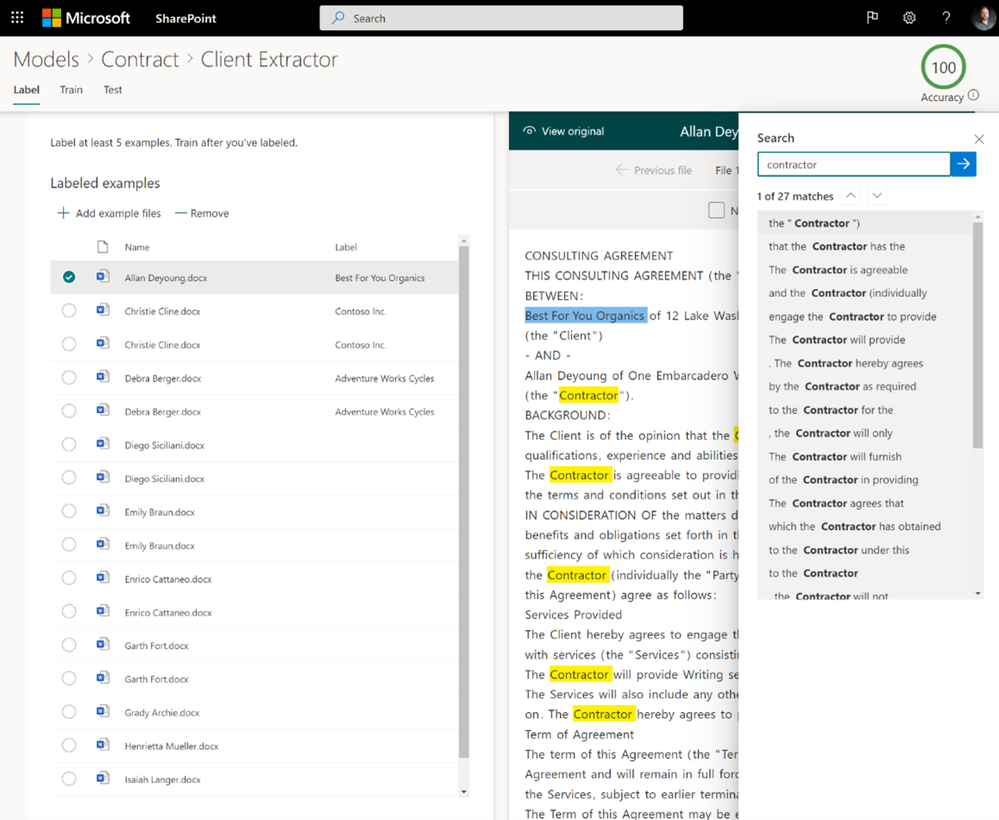Screen dimensions: 999x820
Task: Click the Previous file arrow
Action: pyautogui.click(x=621, y=169)
